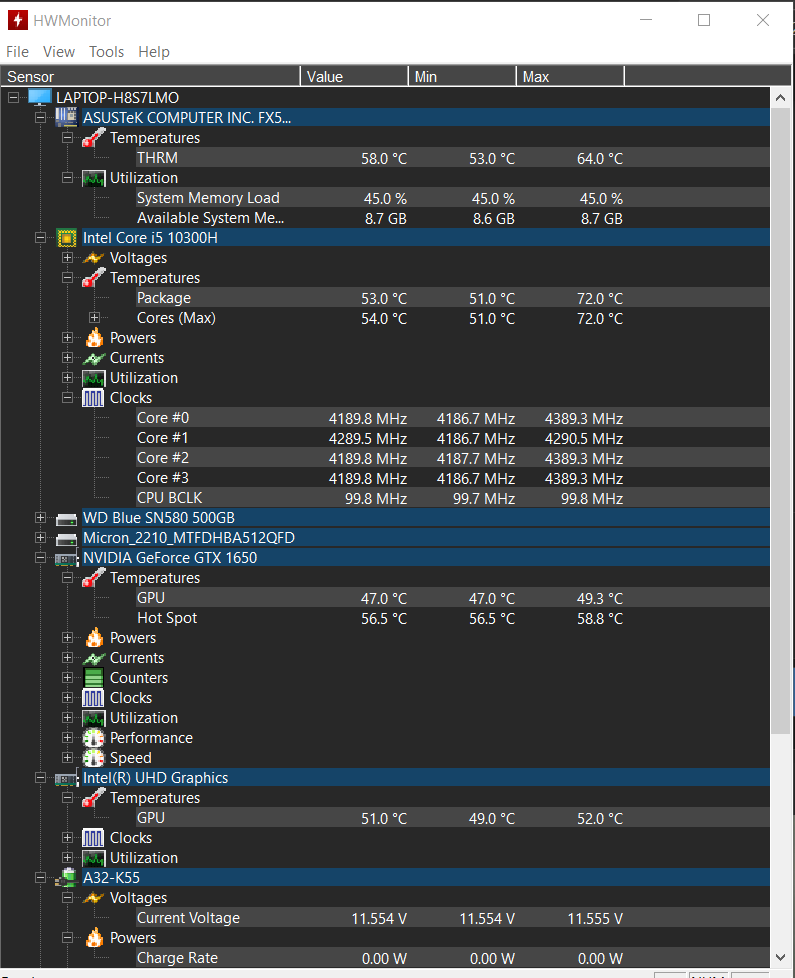The height and width of the screenshot is (978, 795).
Task: Expand the Cores (Max) temperature node
Action: pos(94,317)
